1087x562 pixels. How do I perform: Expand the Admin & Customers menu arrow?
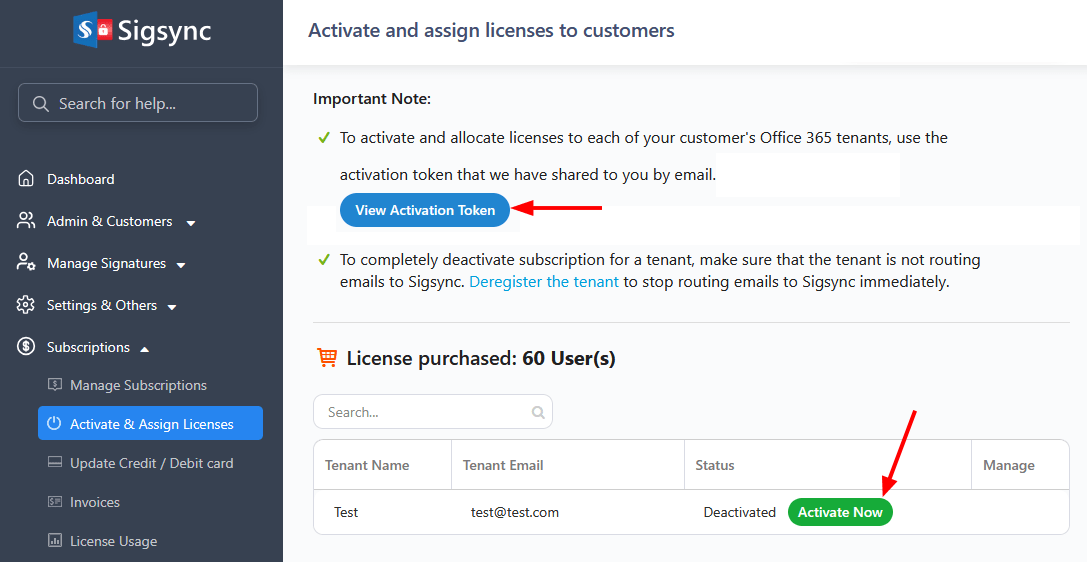coord(191,222)
